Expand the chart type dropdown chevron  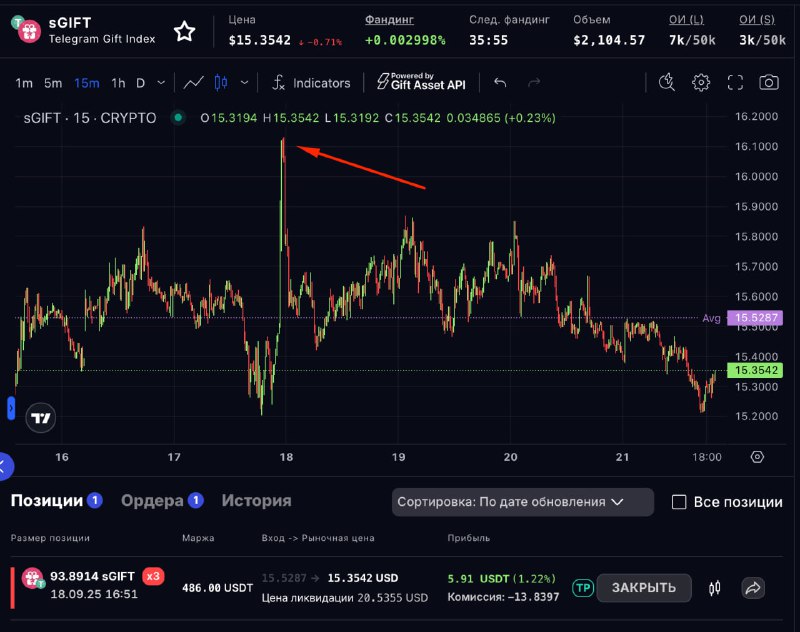pos(245,83)
